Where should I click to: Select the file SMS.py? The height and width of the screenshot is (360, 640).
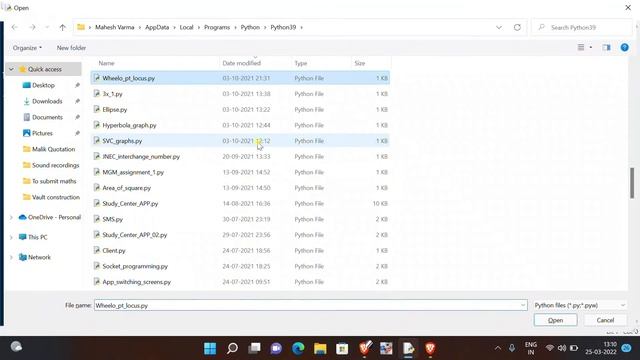(240, 219)
